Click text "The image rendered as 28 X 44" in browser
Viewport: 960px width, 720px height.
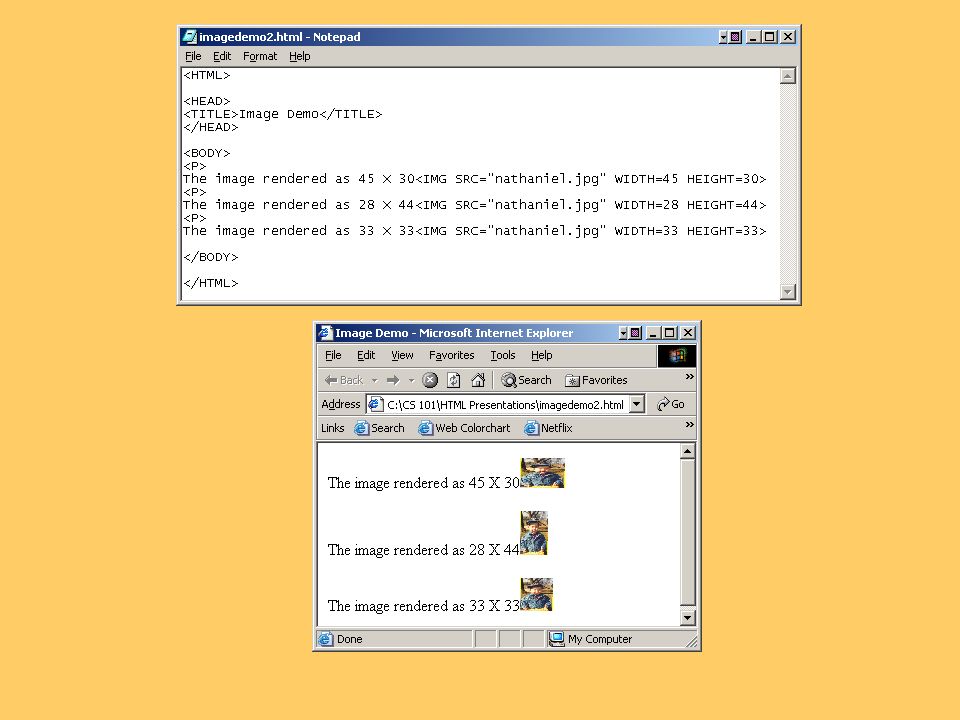[424, 550]
